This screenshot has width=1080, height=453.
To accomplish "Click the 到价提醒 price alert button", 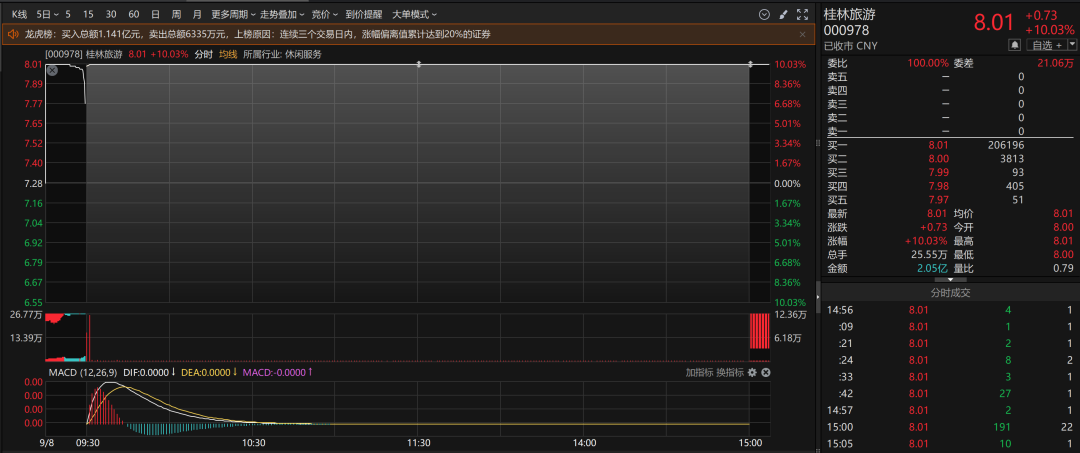I will click(364, 14).
